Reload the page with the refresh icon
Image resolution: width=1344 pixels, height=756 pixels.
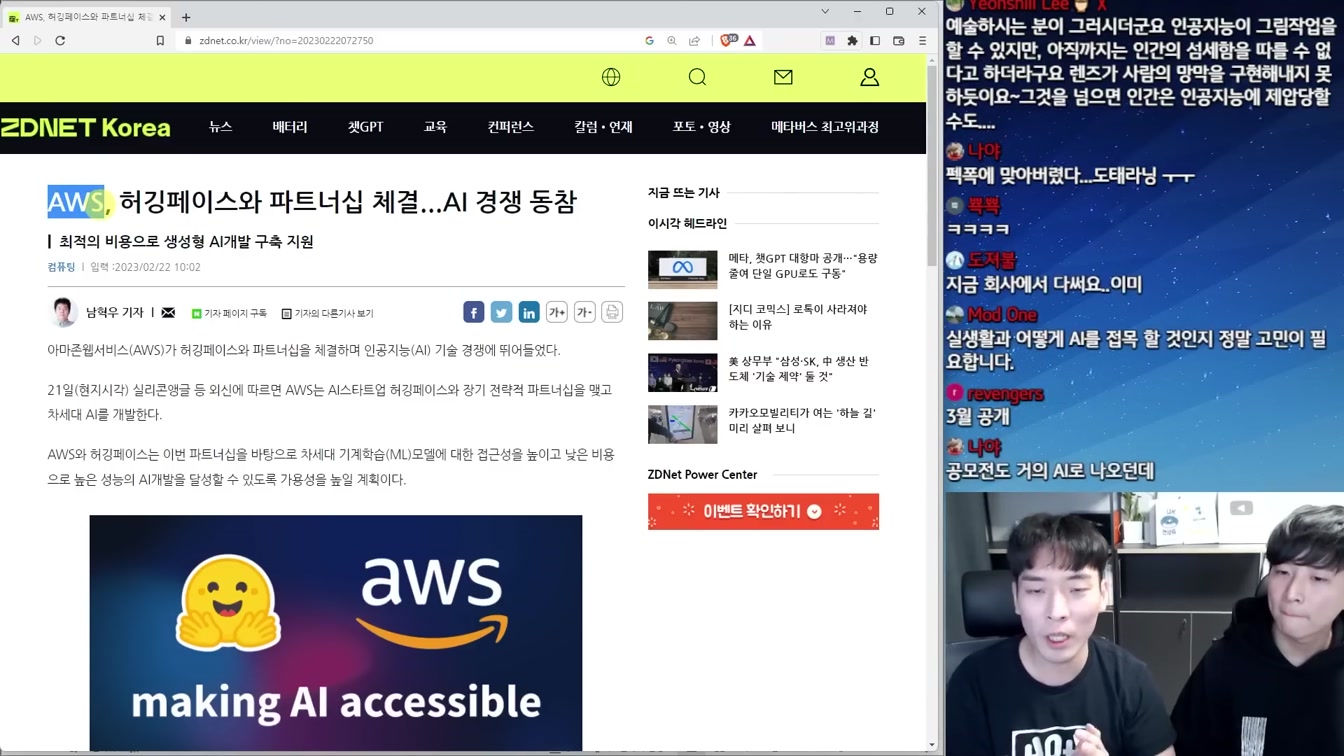pyautogui.click(x=60, y=41)
